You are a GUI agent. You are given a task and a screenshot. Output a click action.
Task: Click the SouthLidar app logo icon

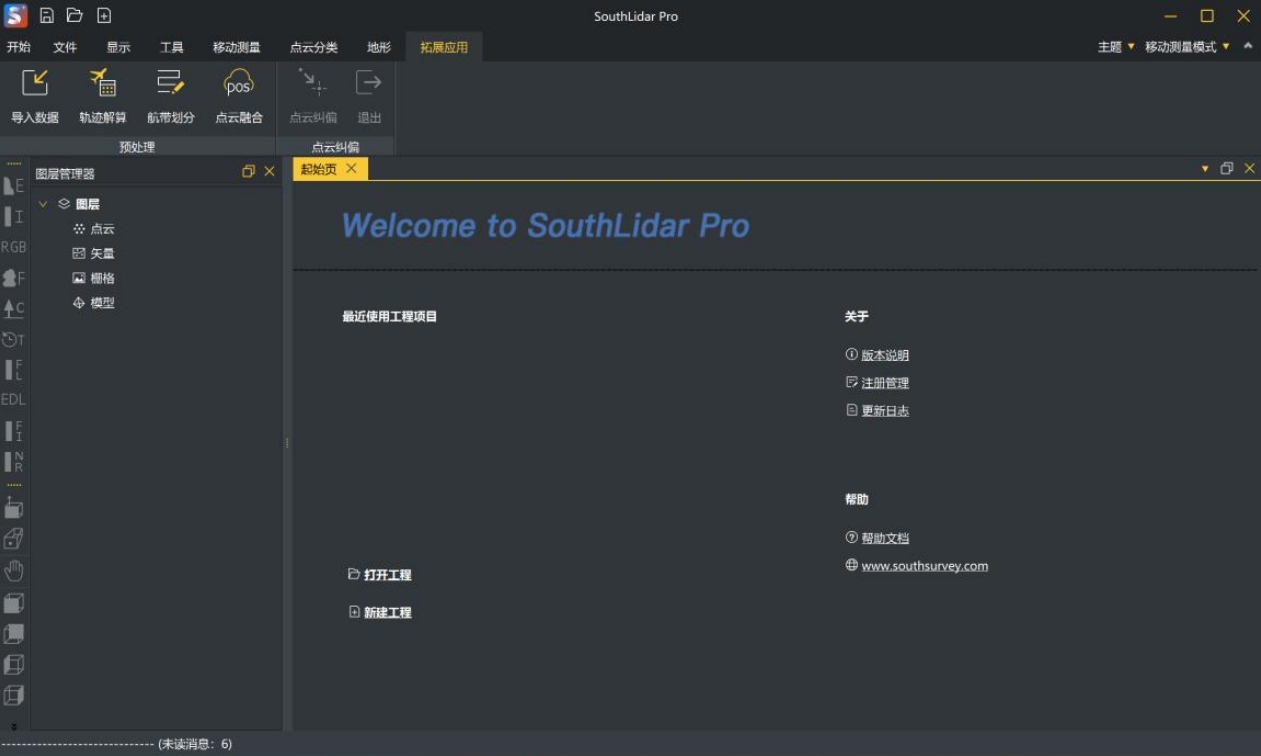click(x=15, y=15)
